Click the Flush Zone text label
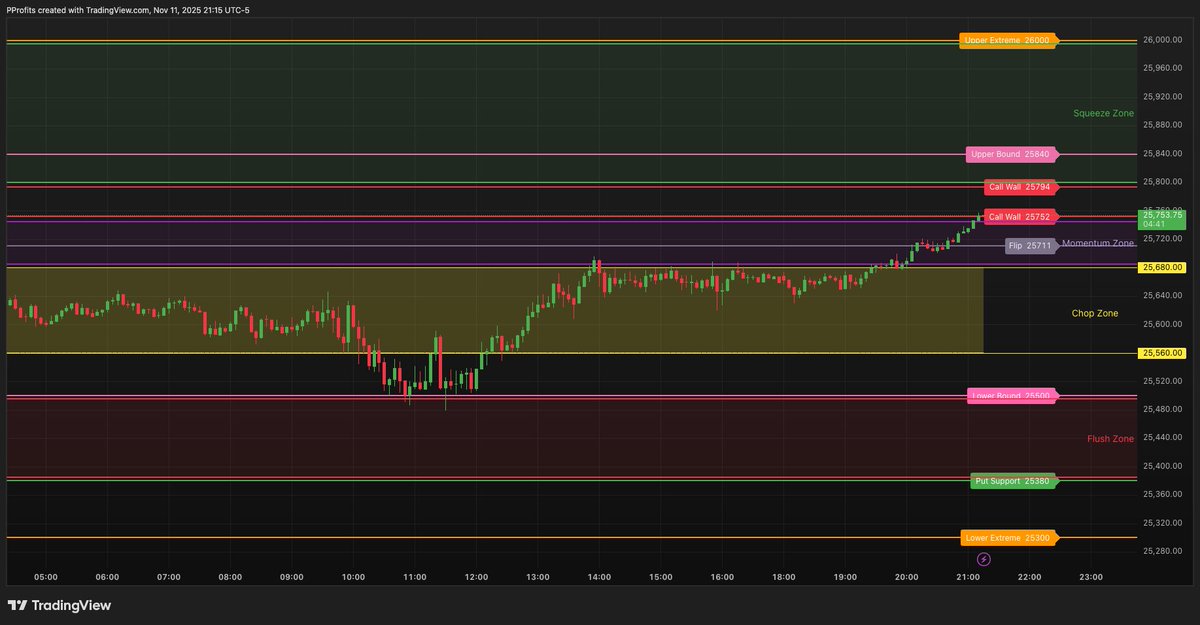Screen dimensions: 1200x625 [x=1110, y=438]
